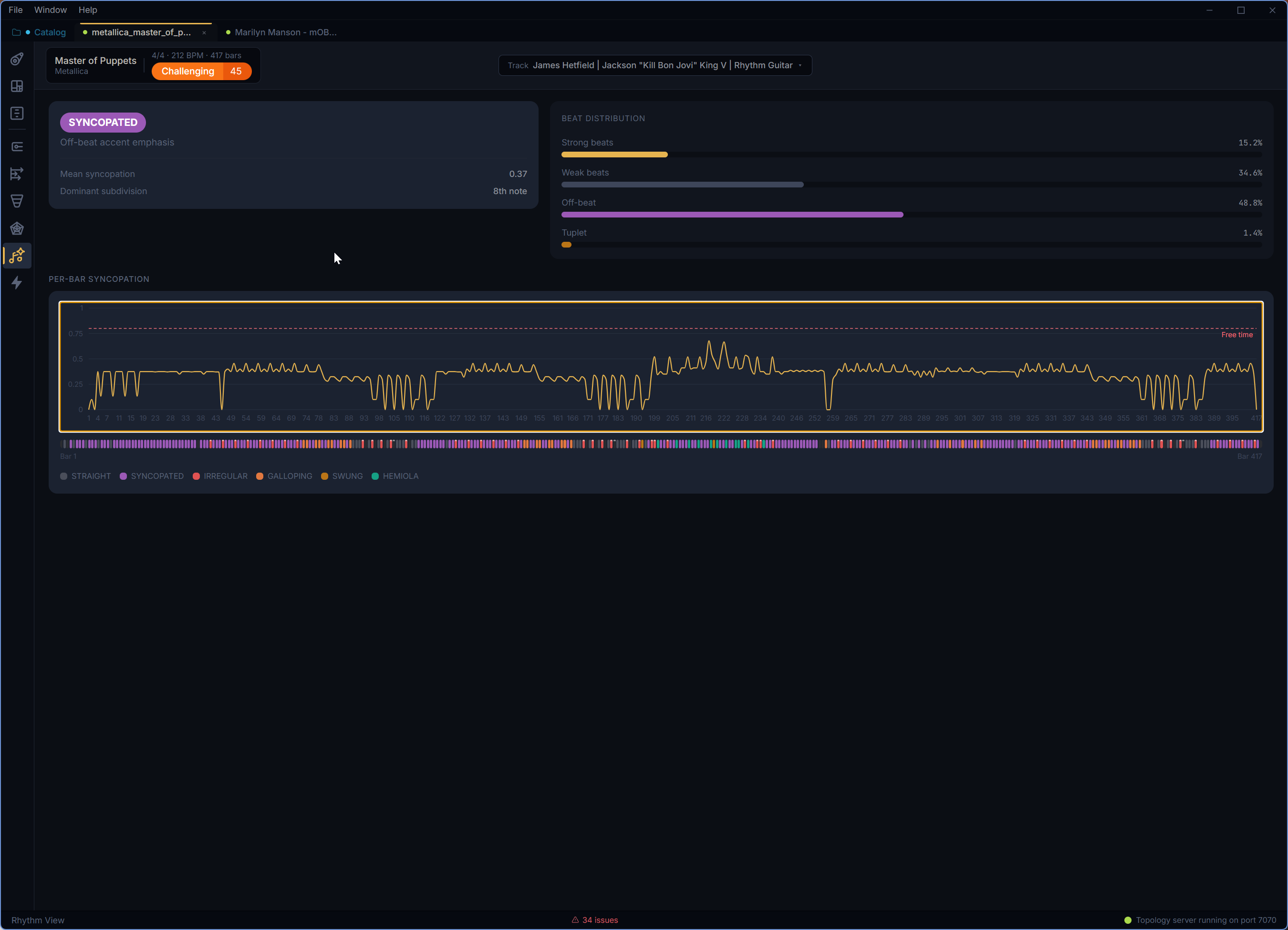Open the radar chart sidebar icon
This screenshot has height=930, width=1288.
[x=17, y=228]
